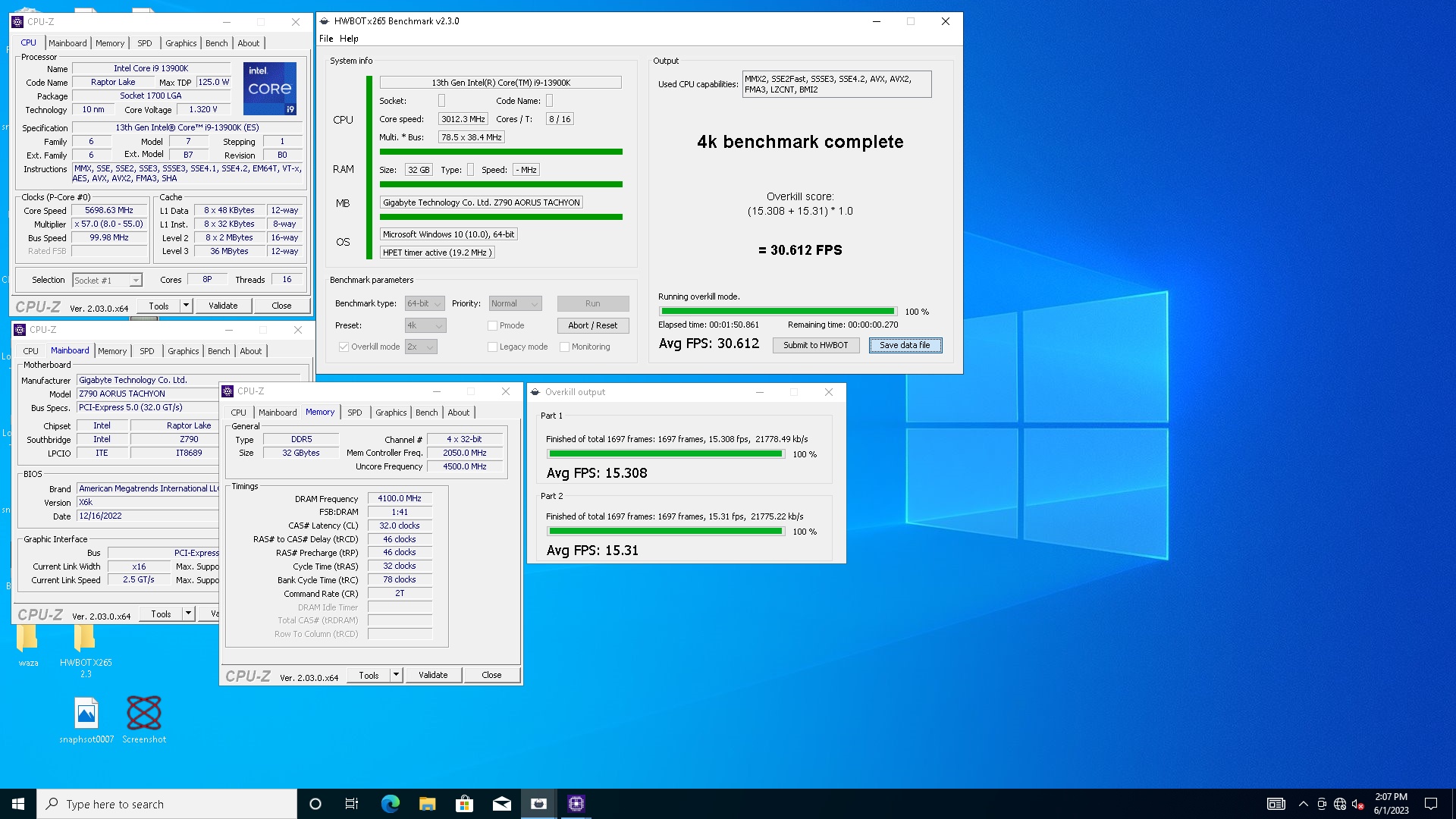Enable the Pmode checkbox
The height and width of the screenshot is (819, 1456).
(492, 326)
